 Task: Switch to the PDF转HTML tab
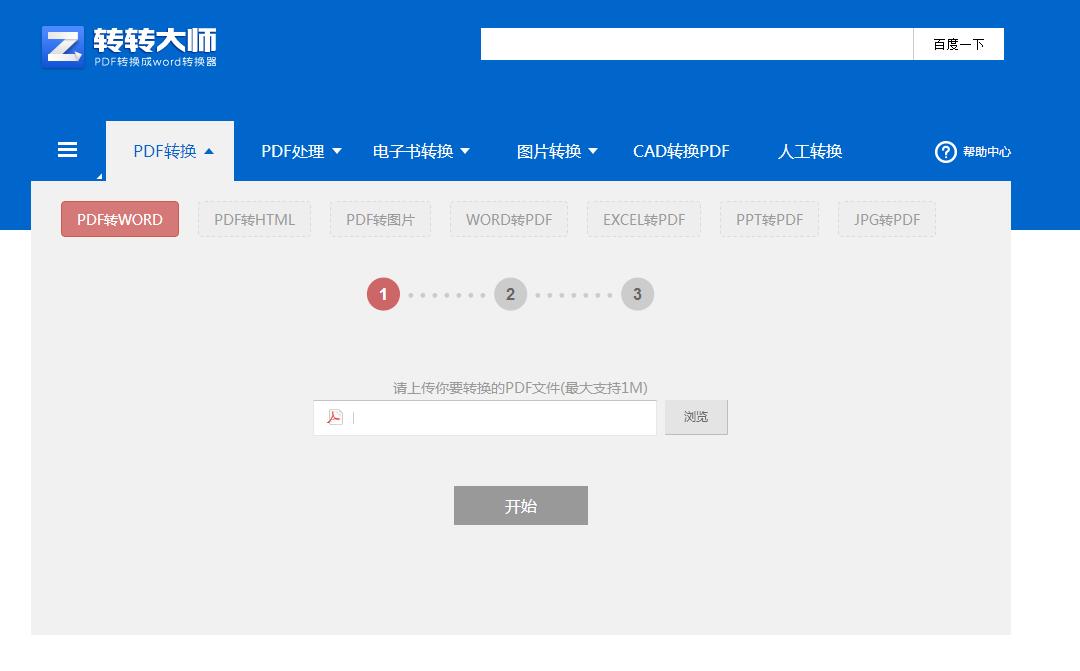pos(254,218)
